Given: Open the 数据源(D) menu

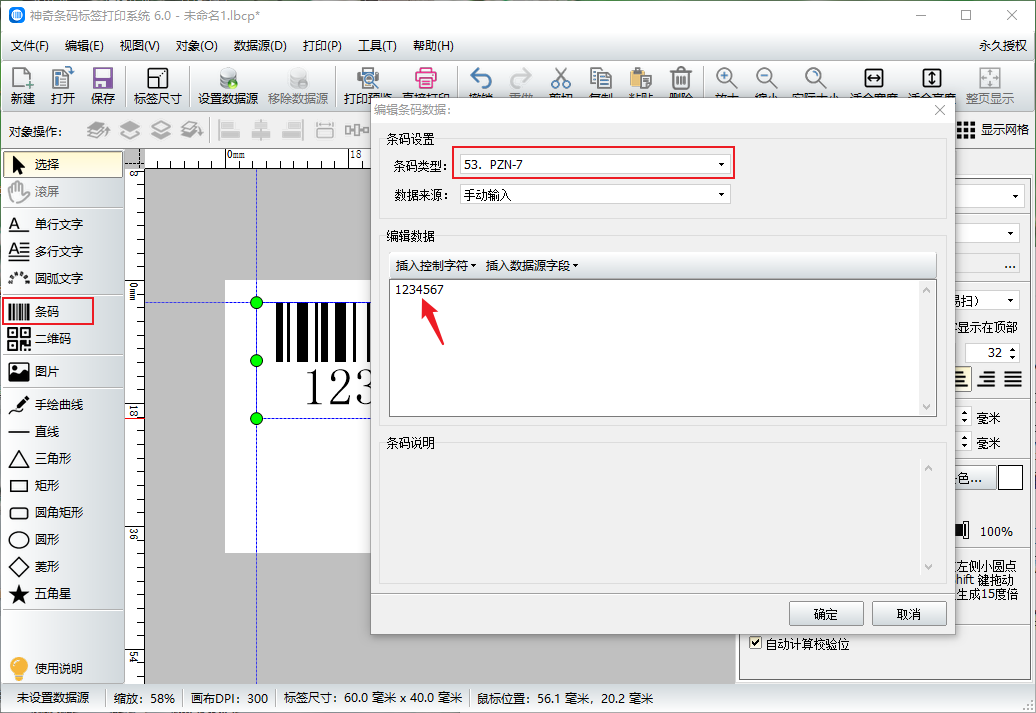Looking at the screenshot, I should tap(260, 46).
